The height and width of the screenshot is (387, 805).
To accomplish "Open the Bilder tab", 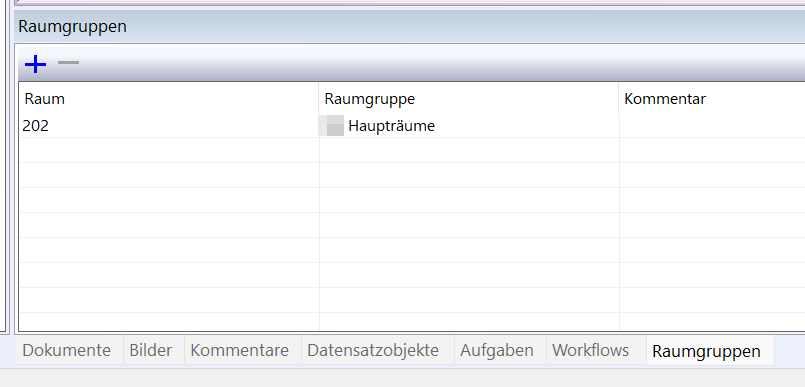I will [x=150, y=351].
